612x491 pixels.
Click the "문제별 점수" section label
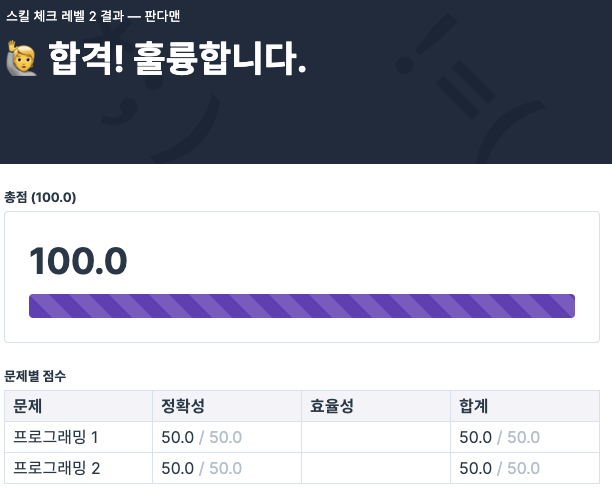coord(35,376)
